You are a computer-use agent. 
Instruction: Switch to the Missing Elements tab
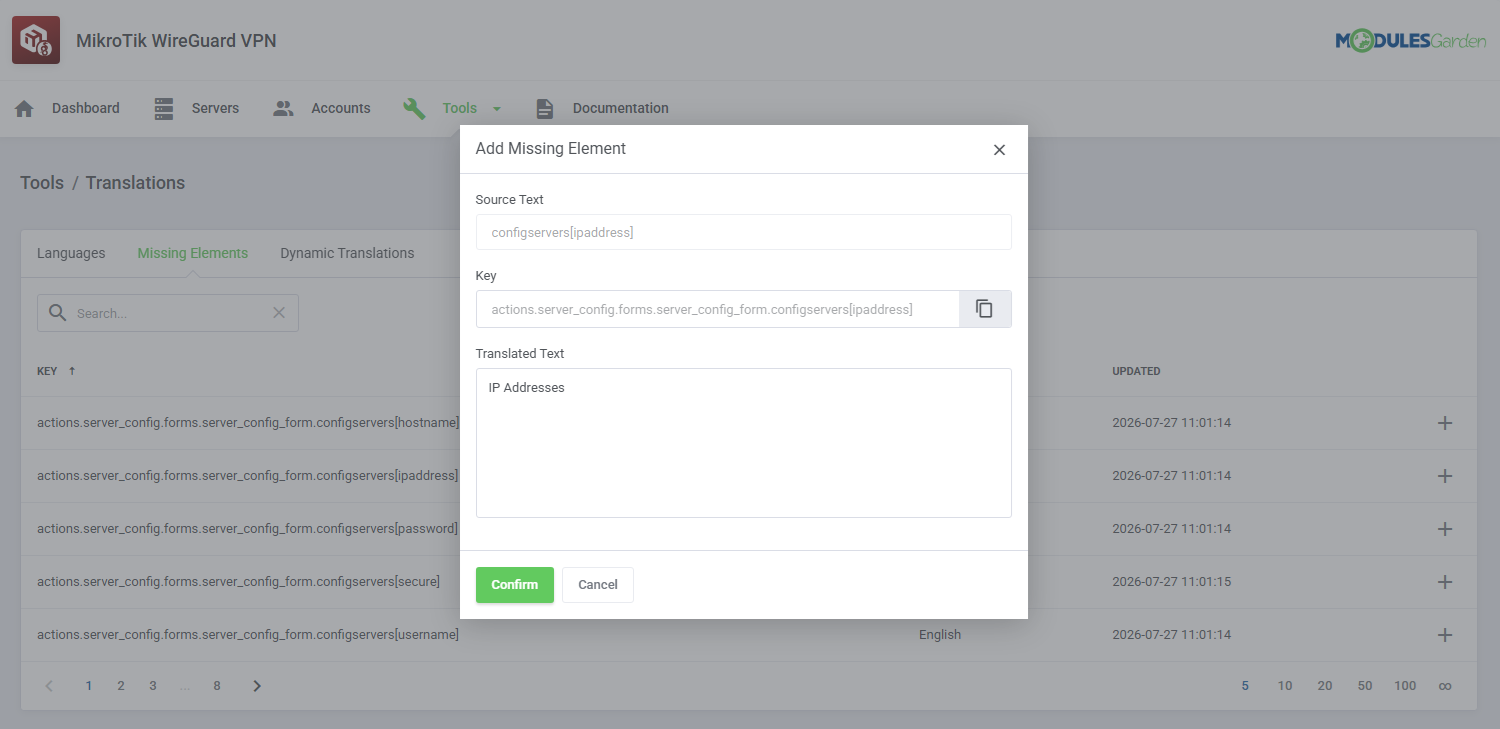(x=193, y=253)
